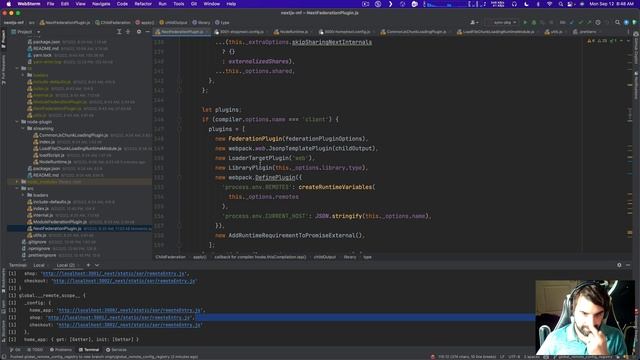Switch to CommonJsChunkLoadingPlugin.js editor tab
This screenshot has width=640, height=360.
point(416,31)
